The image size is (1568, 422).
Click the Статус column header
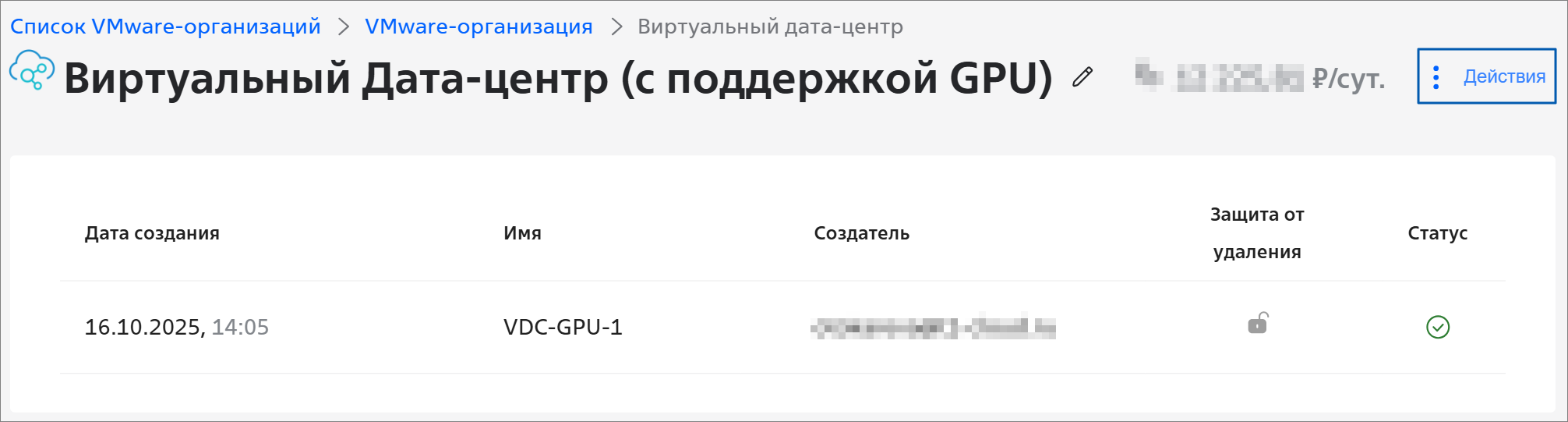[x=1438, y=233]
